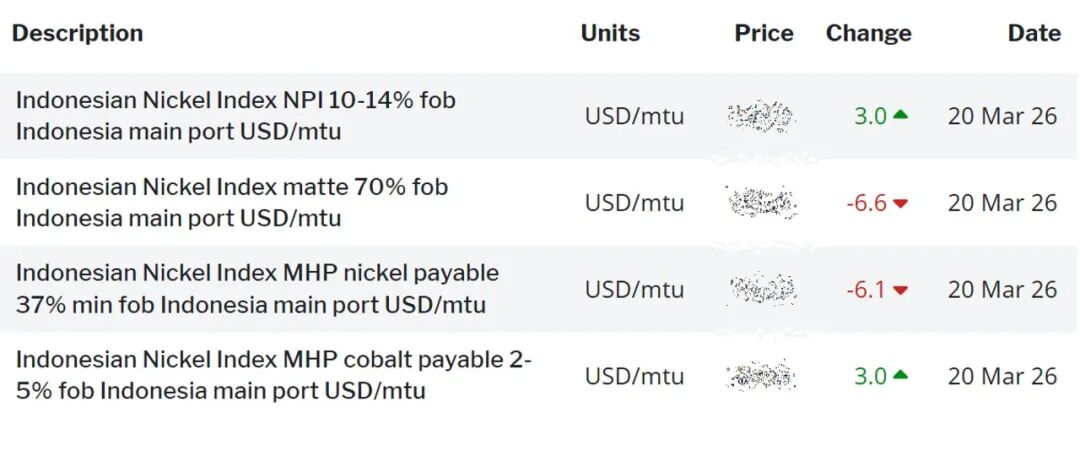The height and width of the screenshot is (456, 1080).
Task: Click the -6.1 change value
Action: coord(867,290)
